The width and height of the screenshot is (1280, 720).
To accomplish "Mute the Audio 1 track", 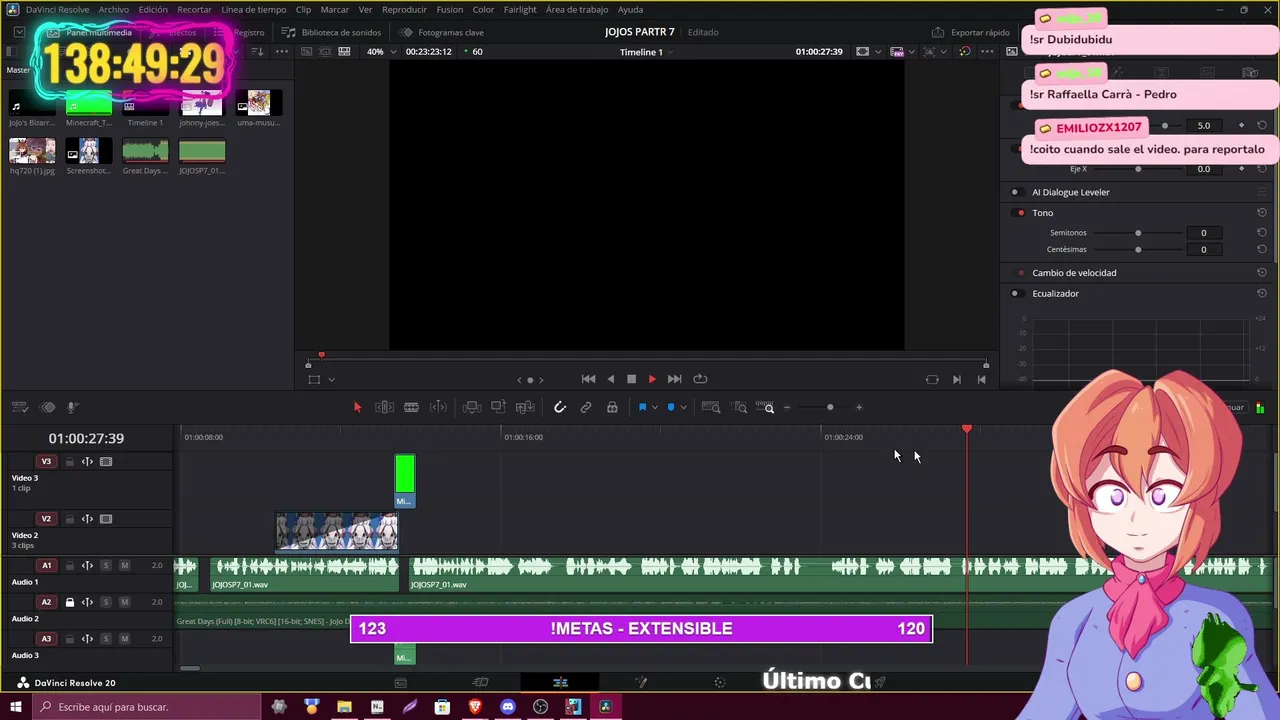I will (x=125, y=566).
